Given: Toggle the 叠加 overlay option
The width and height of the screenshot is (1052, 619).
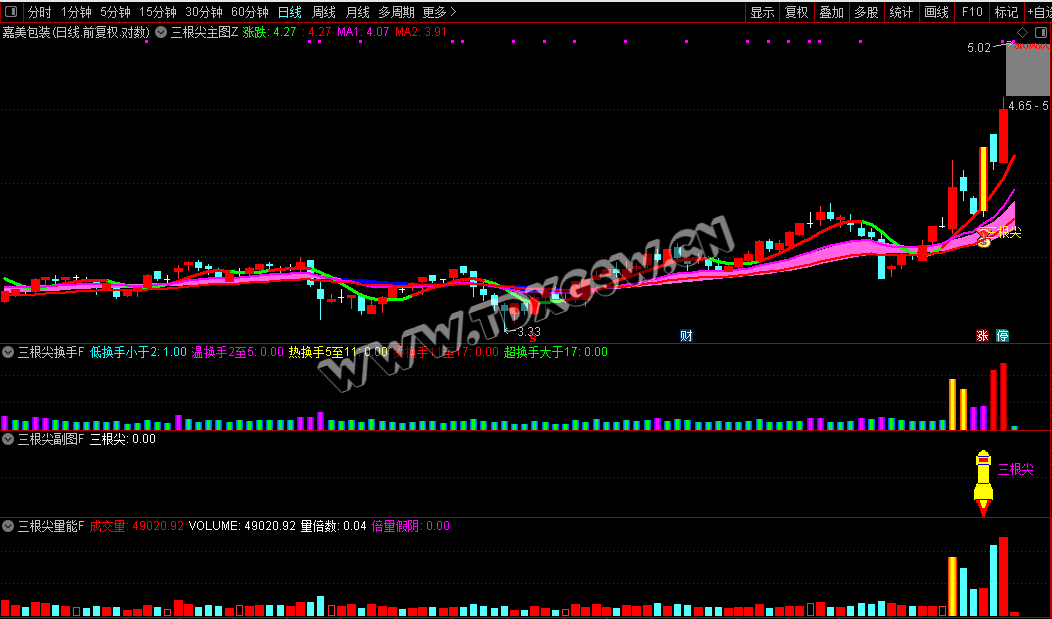Looking at the screenshot, I should [x=831, y=12].
